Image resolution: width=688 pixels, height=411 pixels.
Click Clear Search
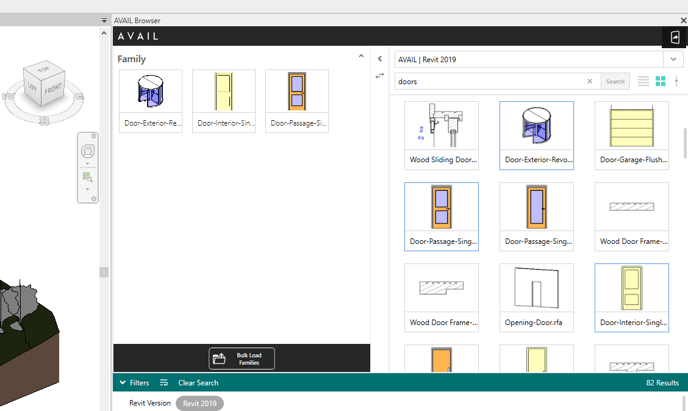(198, 382)
